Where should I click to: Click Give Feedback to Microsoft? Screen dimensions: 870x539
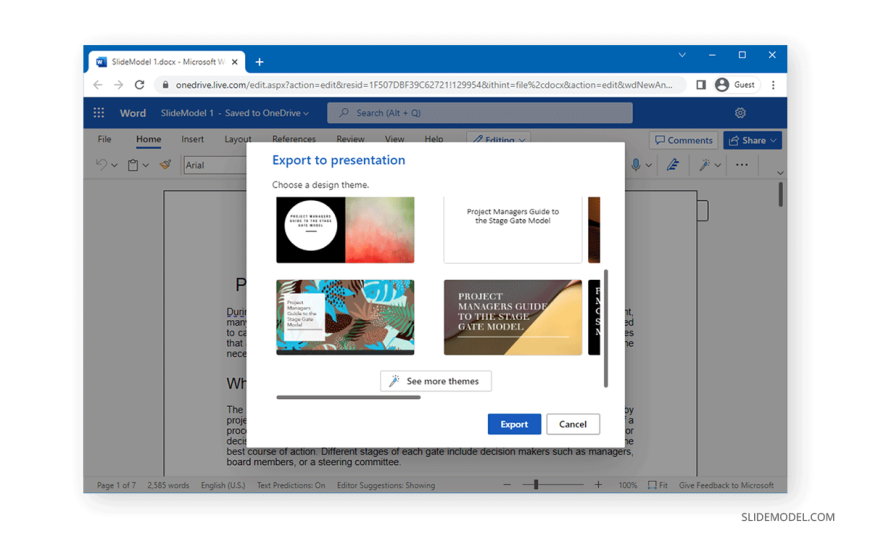(726, 485)
